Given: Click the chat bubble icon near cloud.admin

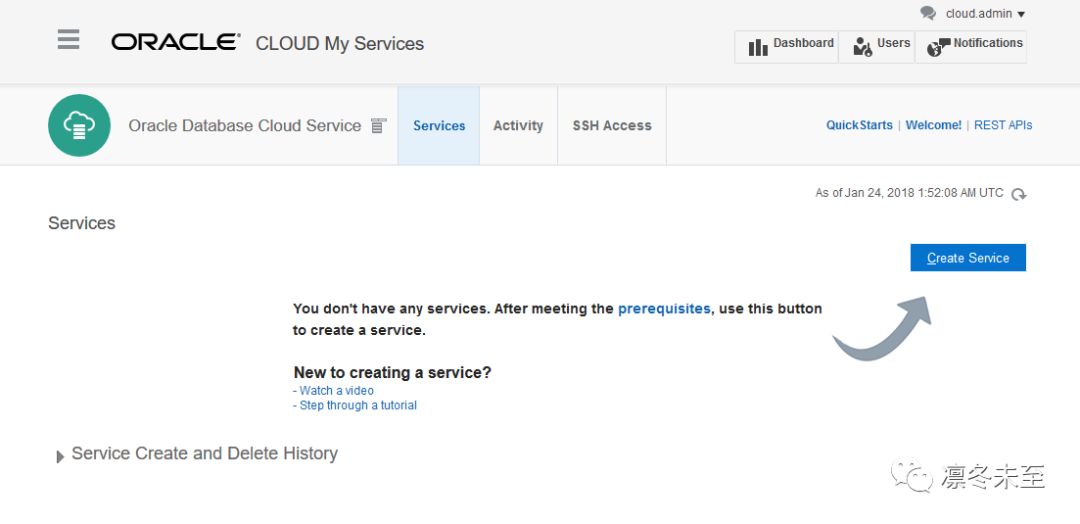Looking at the screenshot, I should [928, 14].
